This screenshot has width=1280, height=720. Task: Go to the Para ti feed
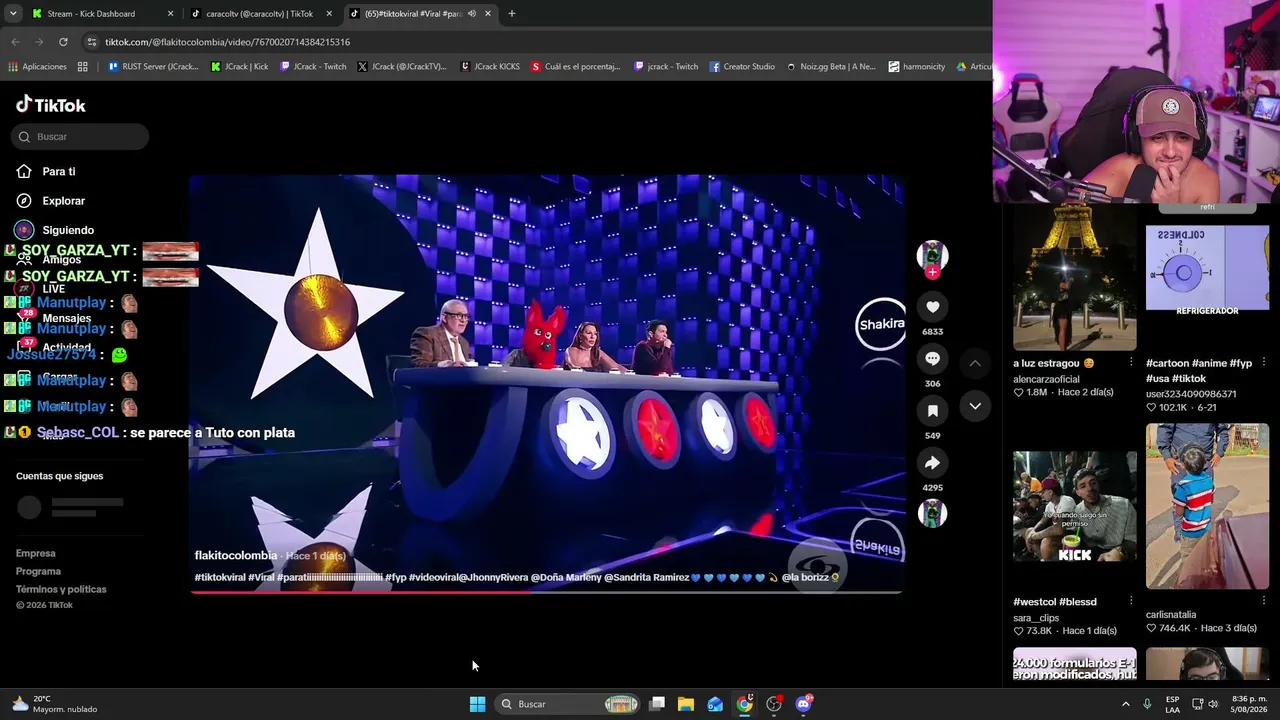coord(59,172)
